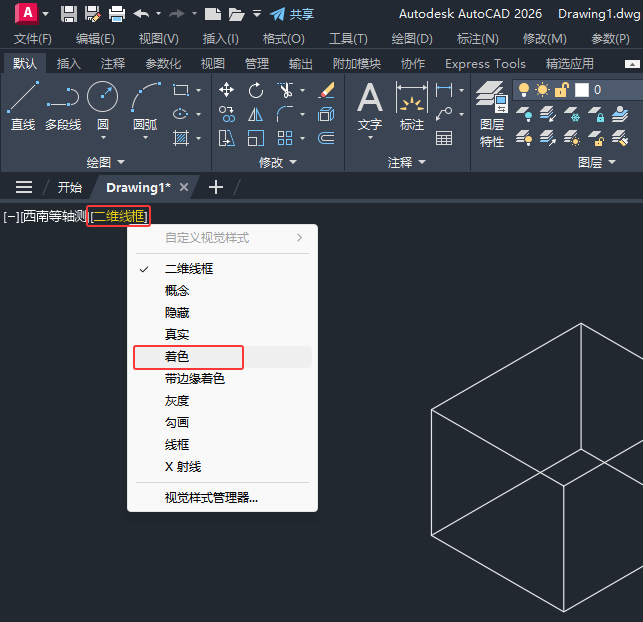643x622 pixels.
Task: Click the Linear dimension icon
Action: point(444,90)
